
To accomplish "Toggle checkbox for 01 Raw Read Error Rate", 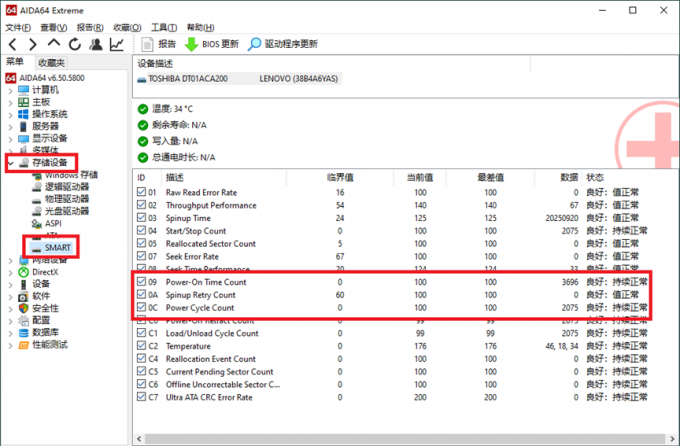I will point(141,192).
